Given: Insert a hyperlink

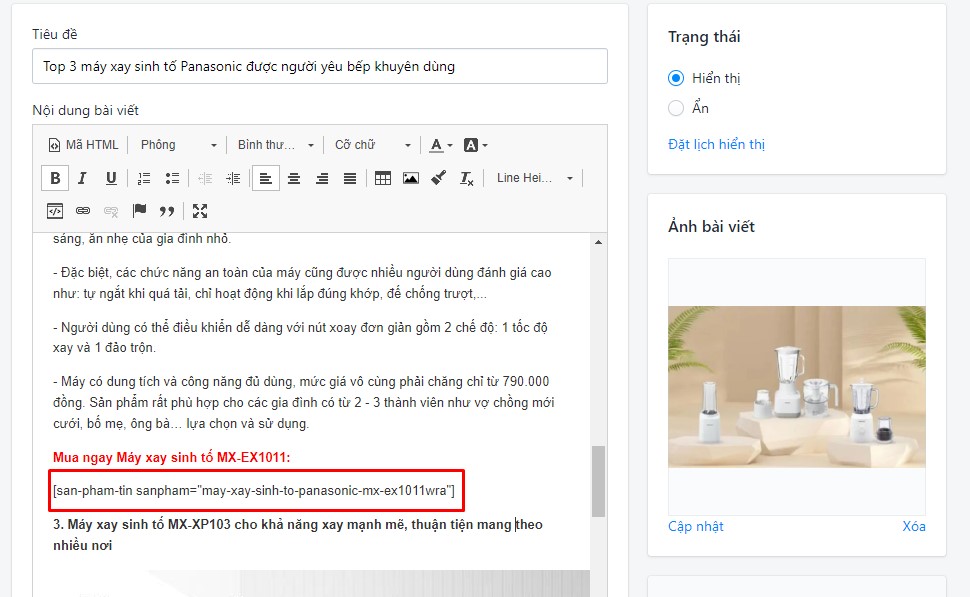Looking at the screenshot, I should click(x=83, y=211).
